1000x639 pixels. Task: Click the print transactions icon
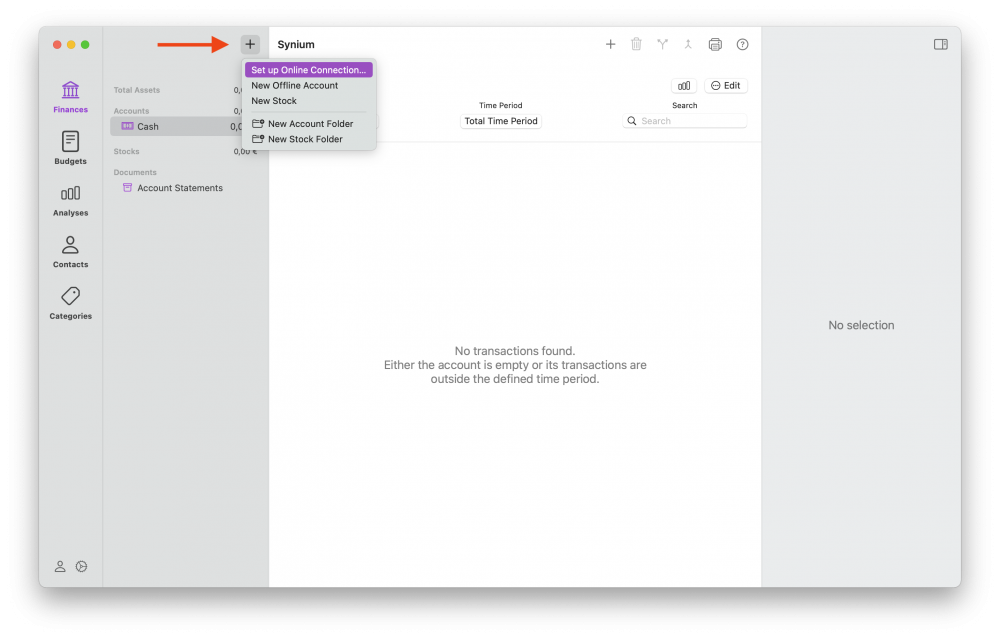pyautogui.click(x=714, y=44)
